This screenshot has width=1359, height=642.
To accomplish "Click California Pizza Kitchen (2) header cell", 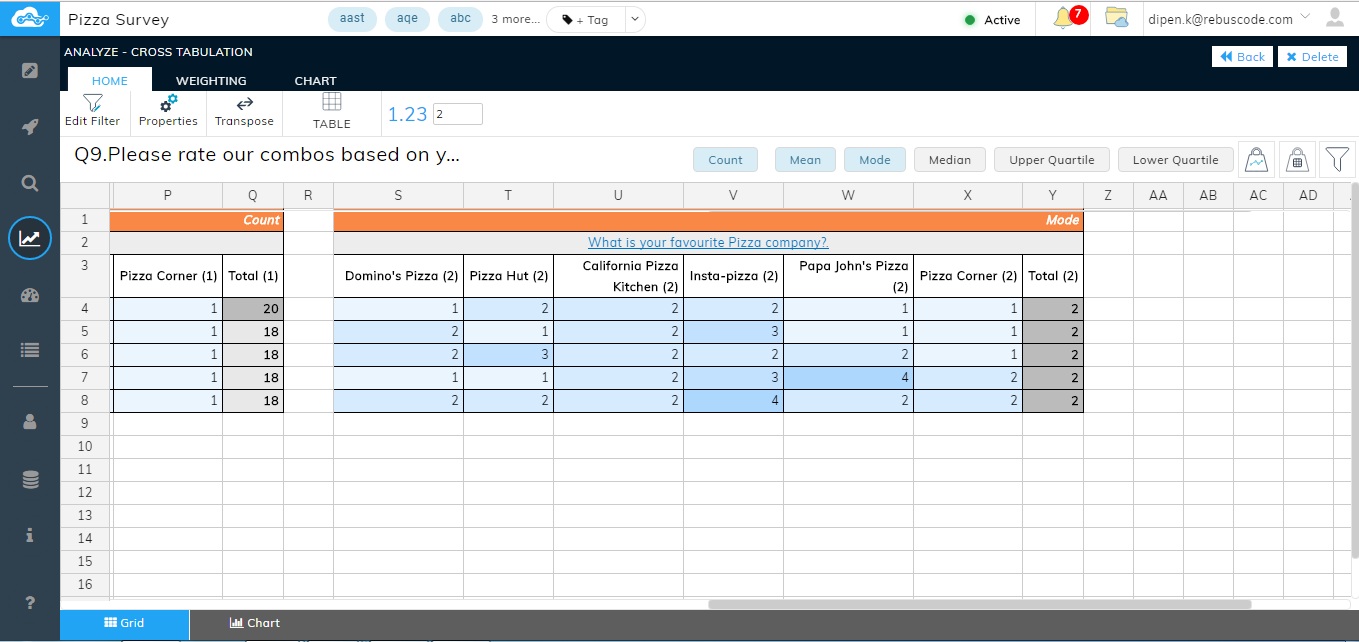I will 618,276.
